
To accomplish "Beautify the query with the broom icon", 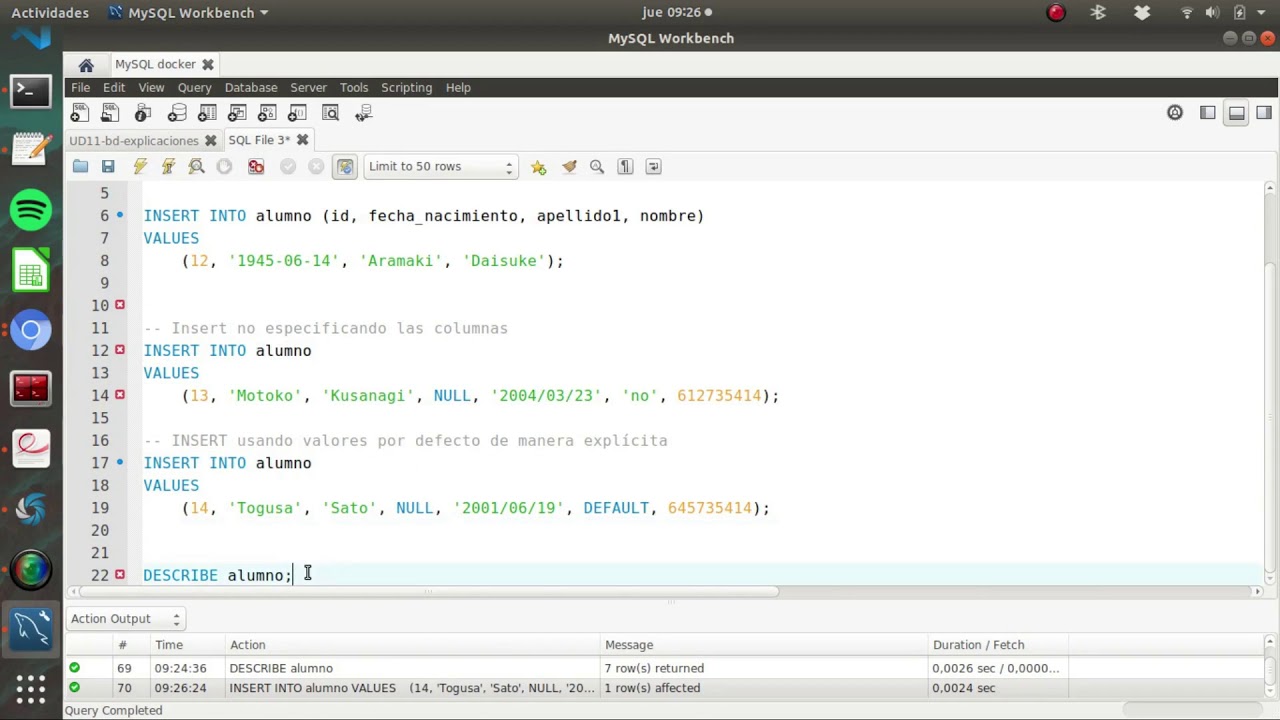I will coord(569,167).
